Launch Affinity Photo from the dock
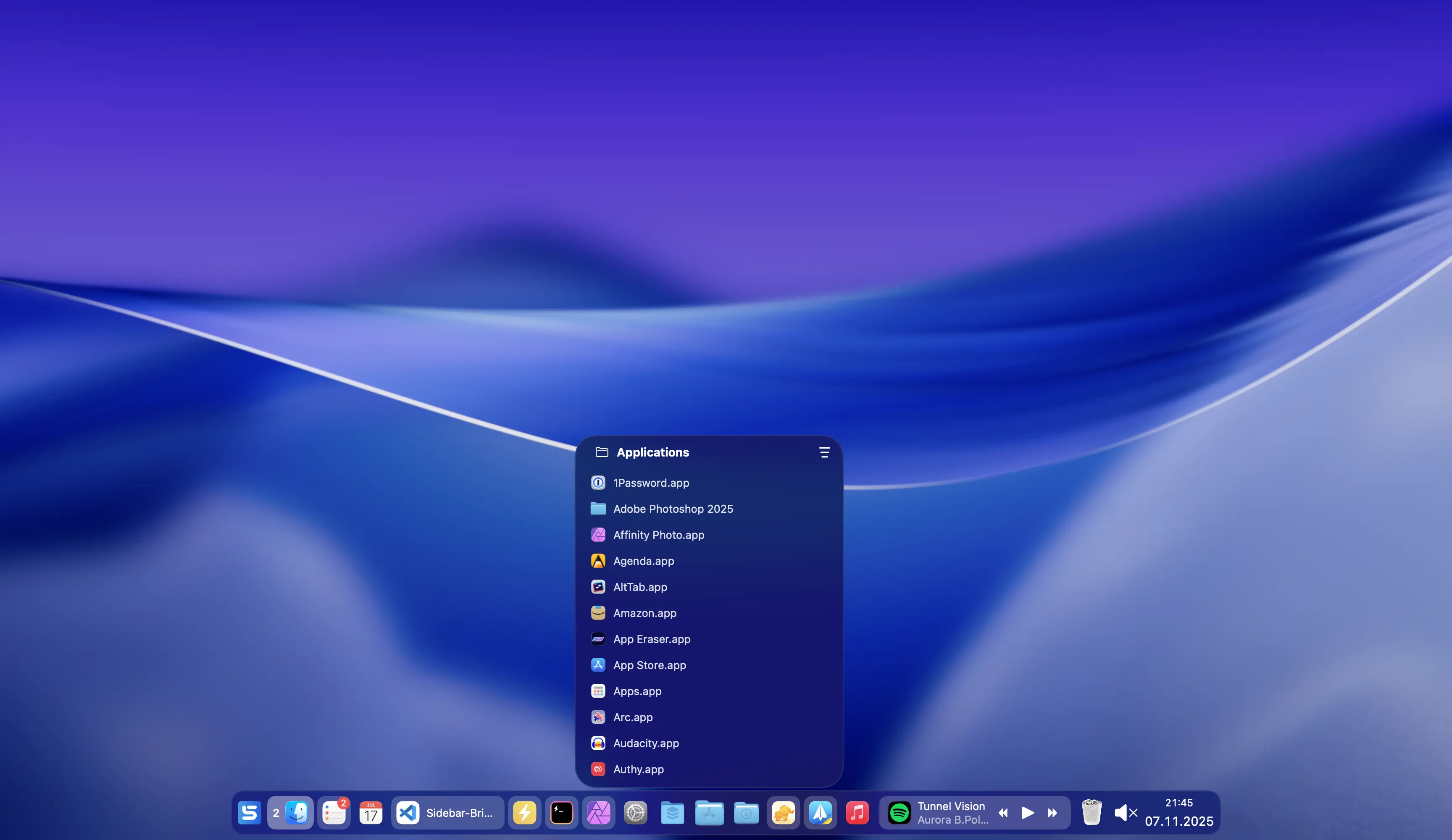The height and width of the screenshot is (840, 1452). (x=599, y=813)
